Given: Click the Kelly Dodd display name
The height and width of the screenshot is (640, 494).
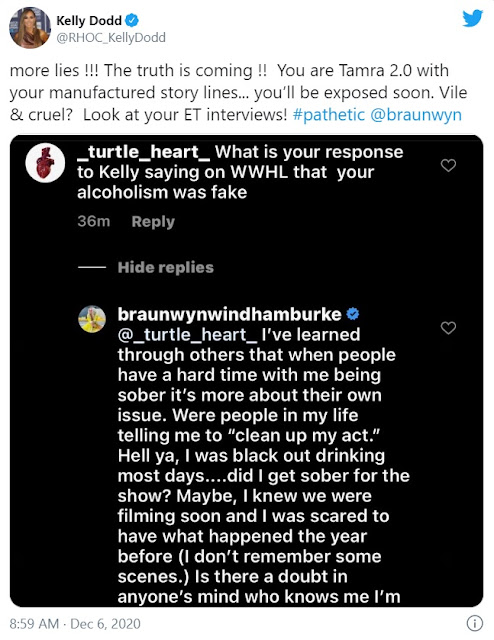Looking at the screenshot, I should pos(89,20).
